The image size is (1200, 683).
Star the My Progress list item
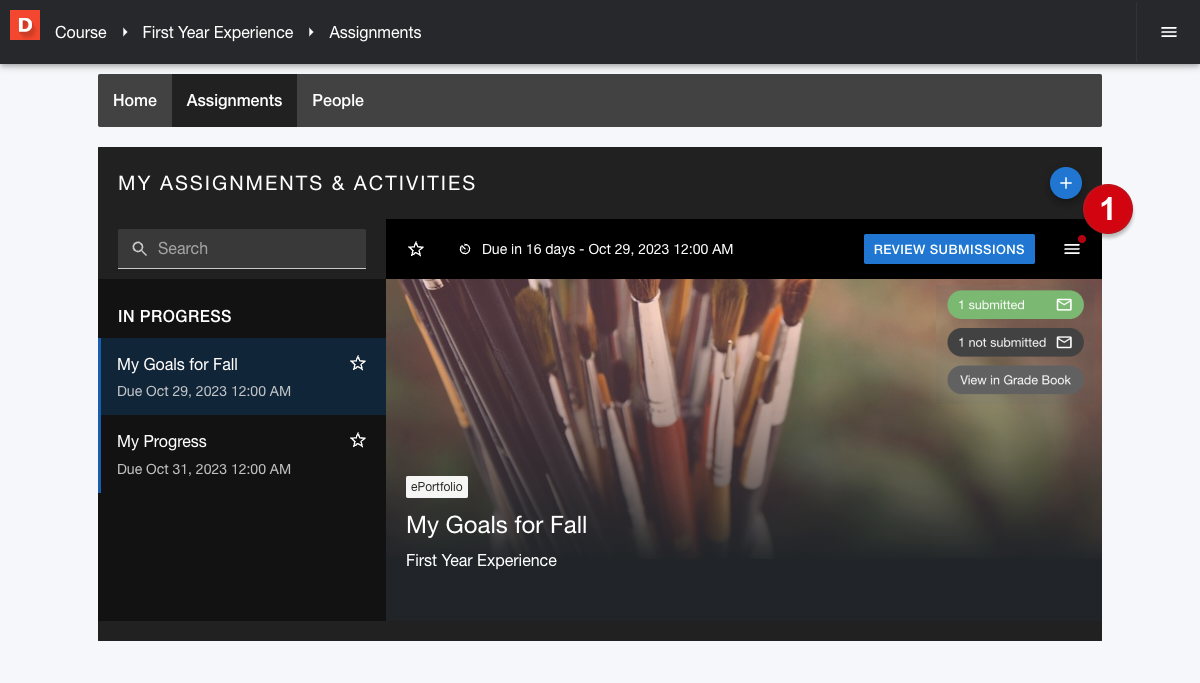[358, 440]
